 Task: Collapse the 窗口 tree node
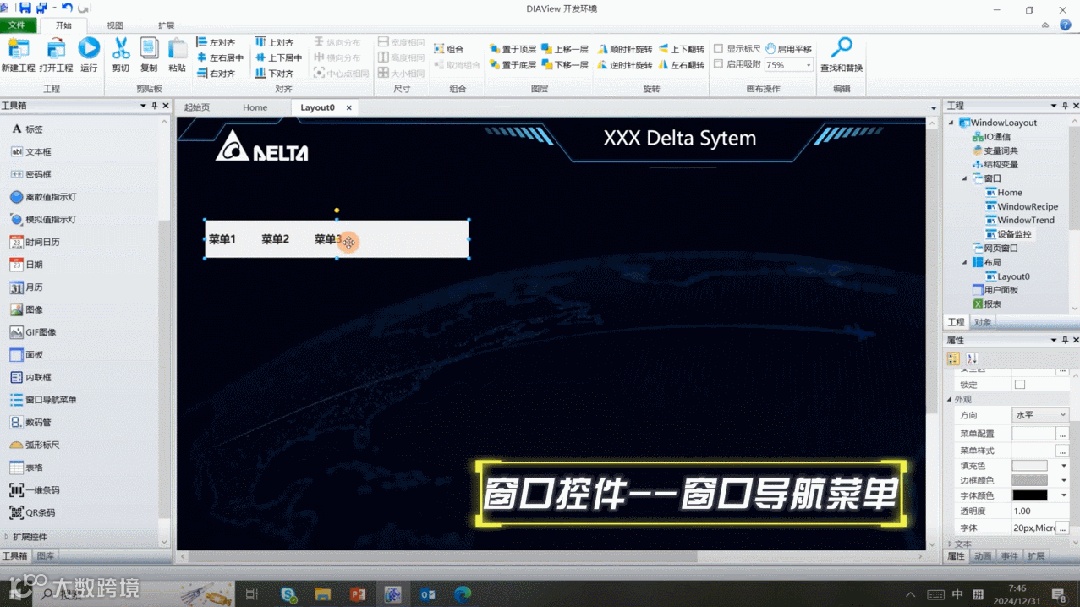(965, 178)
